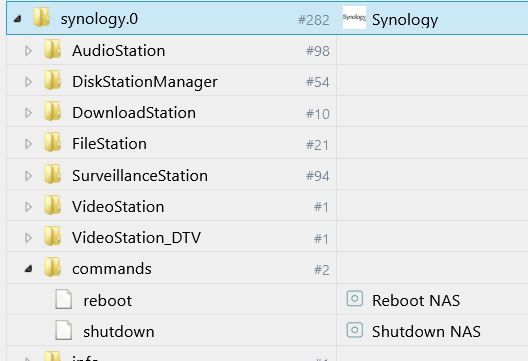Expand the DownloadStation folder arrow
This screenshot has height=361, width=528.
(29, 113)
